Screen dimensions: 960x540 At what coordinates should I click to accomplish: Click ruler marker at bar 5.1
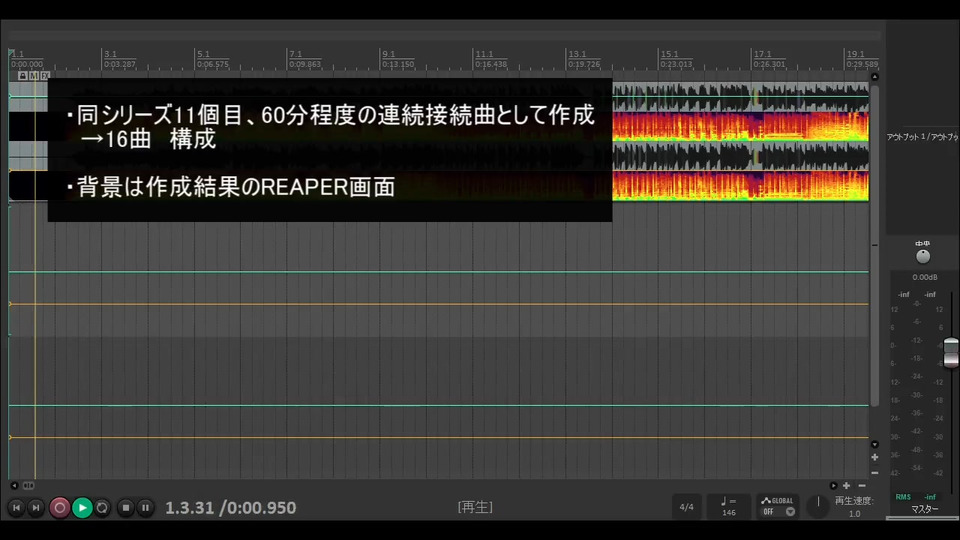coord(203,54)
